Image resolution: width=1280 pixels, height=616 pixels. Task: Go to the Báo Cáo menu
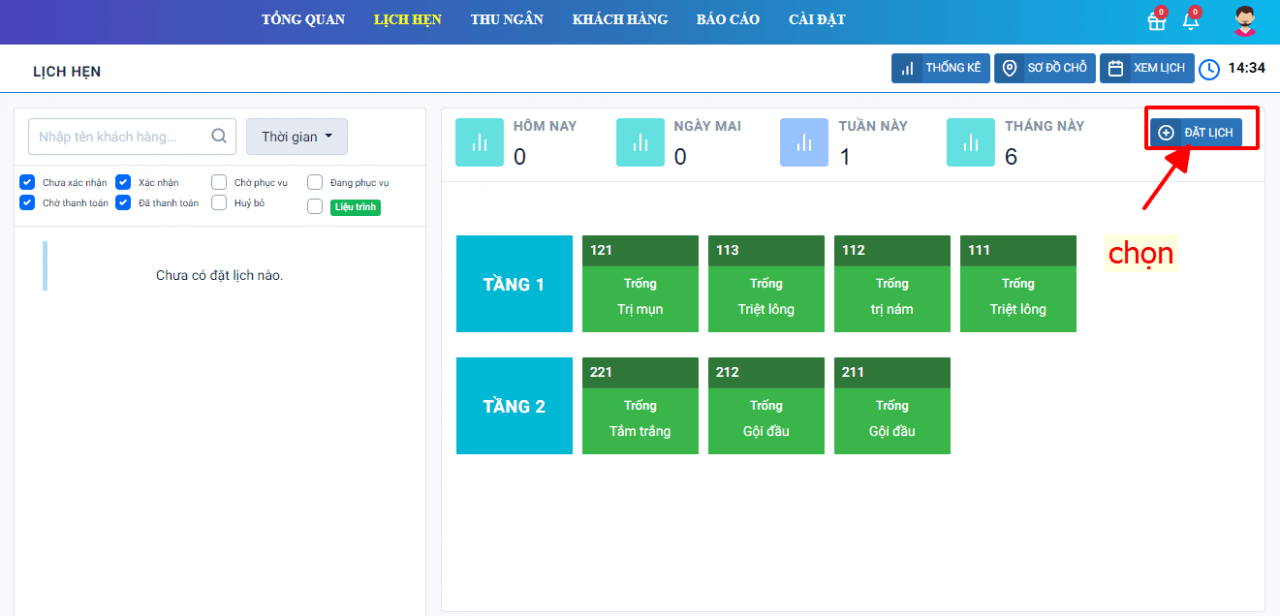tap(728, 20)
